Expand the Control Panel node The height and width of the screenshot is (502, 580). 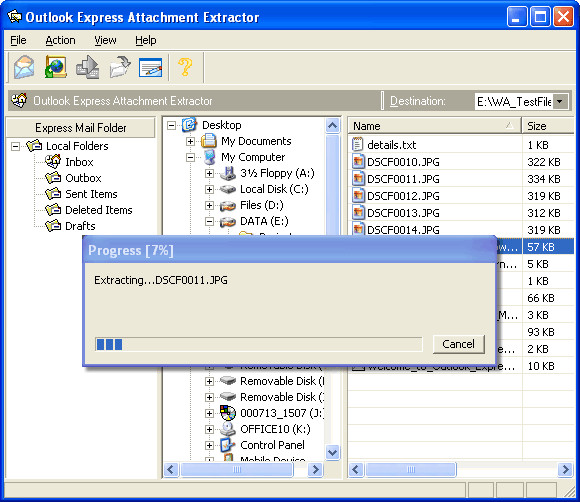pyautogui.click(x=209, y=445)
